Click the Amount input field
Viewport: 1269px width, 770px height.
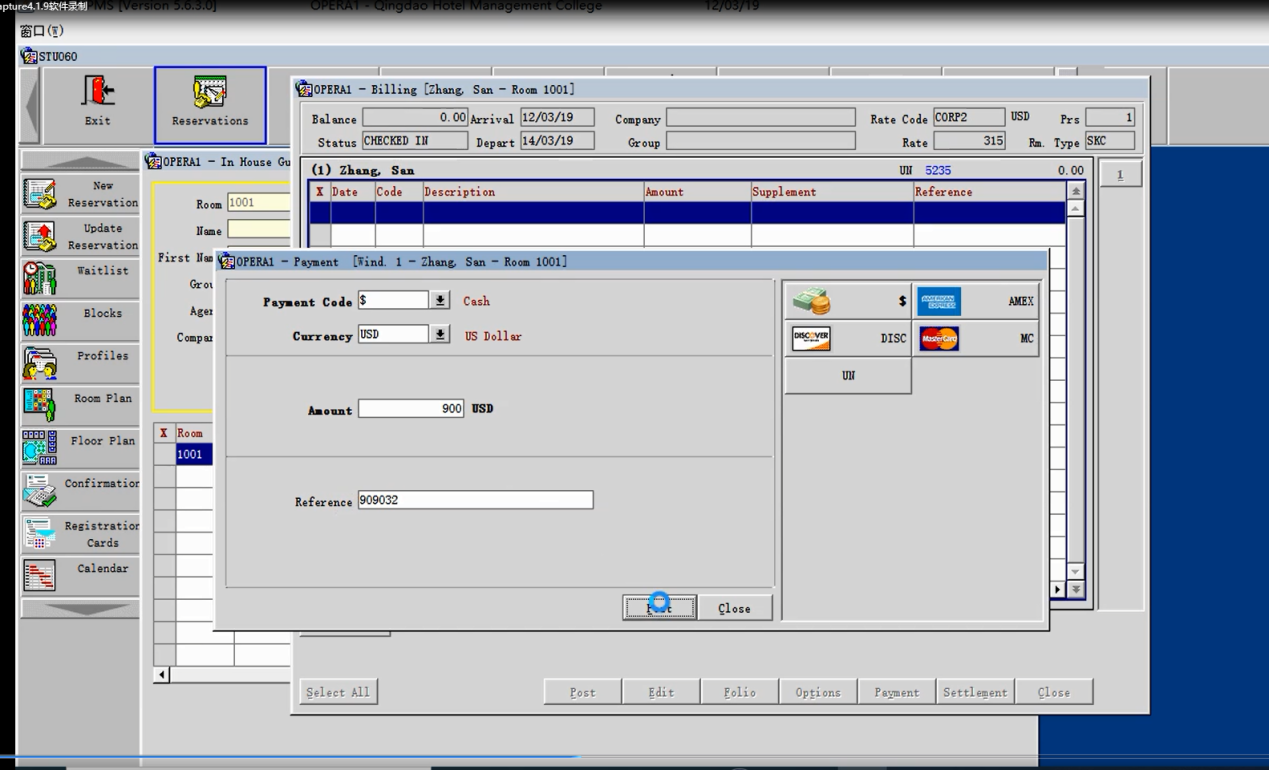(x=411, y=409)
